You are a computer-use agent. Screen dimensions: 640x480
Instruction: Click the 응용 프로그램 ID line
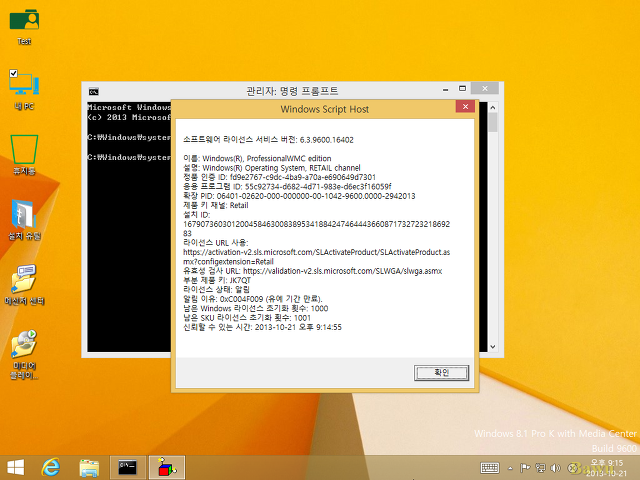[287, 187]
